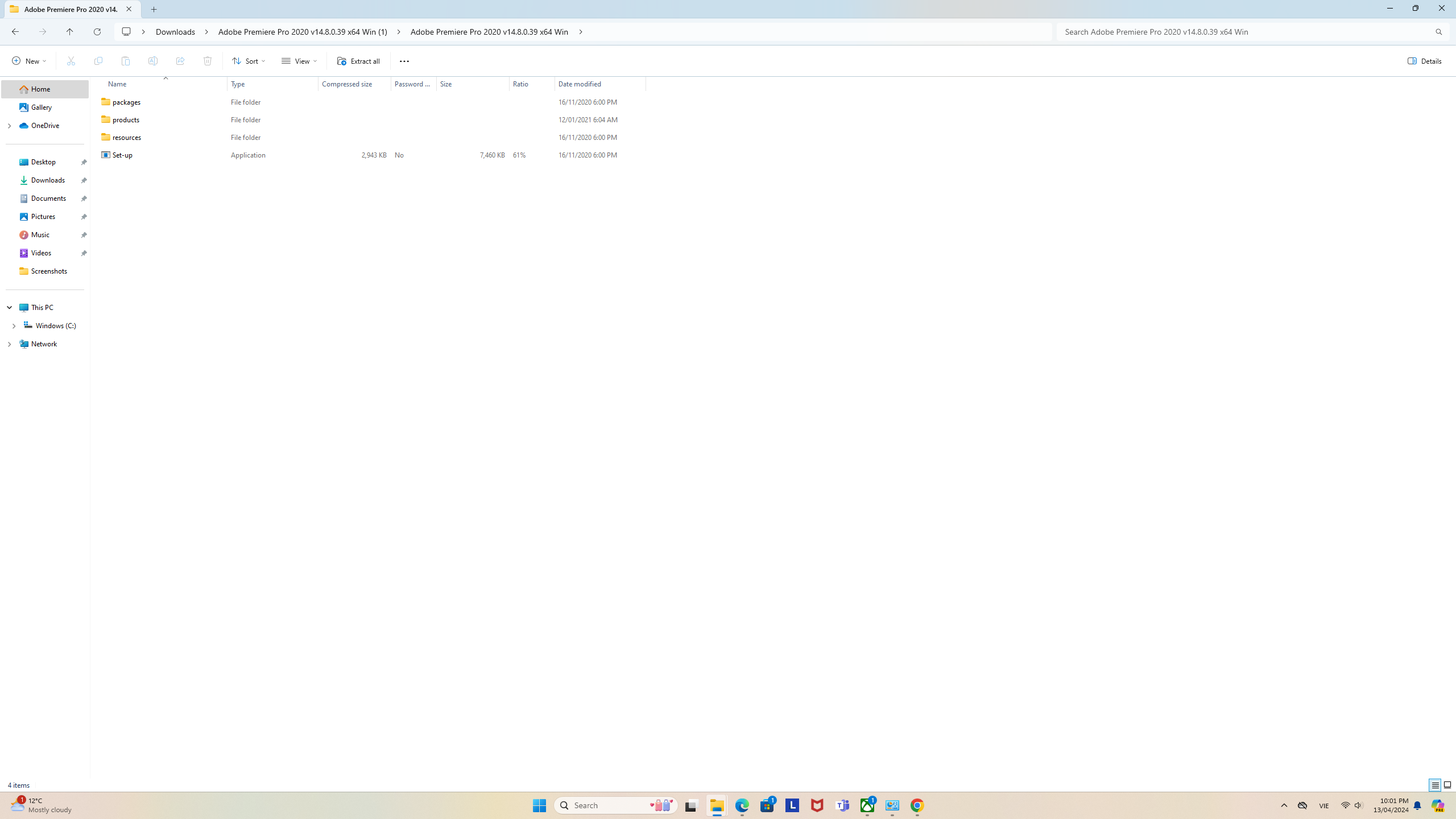Open the volume tray icon
1456x819 pixels.
[1359, 805]
